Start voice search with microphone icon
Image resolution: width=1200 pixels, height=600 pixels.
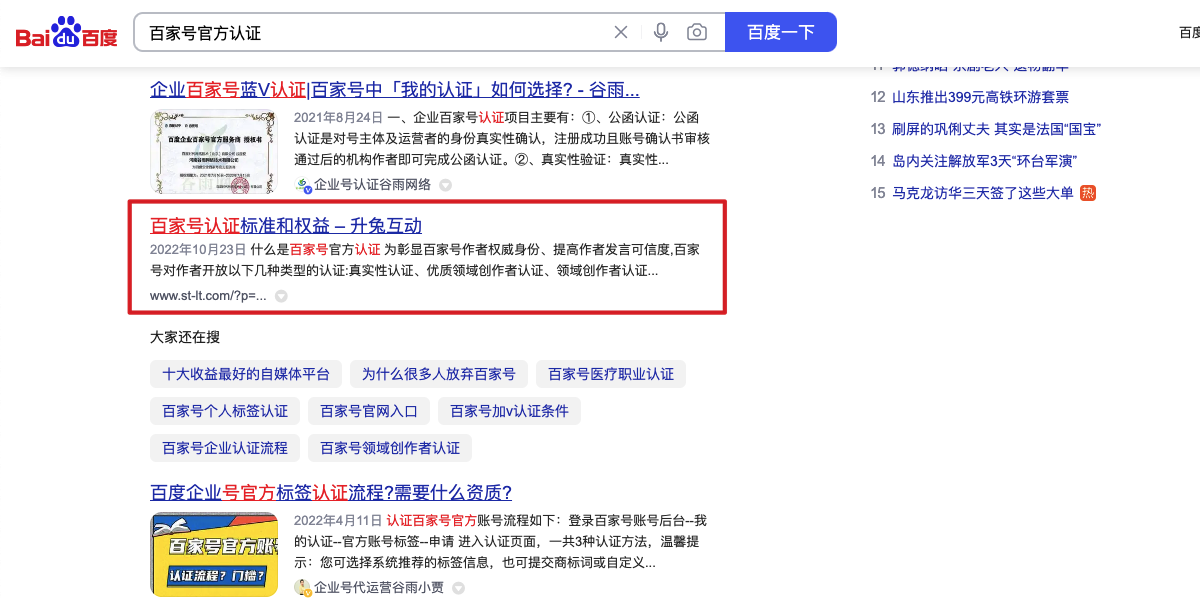(x=660, y=33)
